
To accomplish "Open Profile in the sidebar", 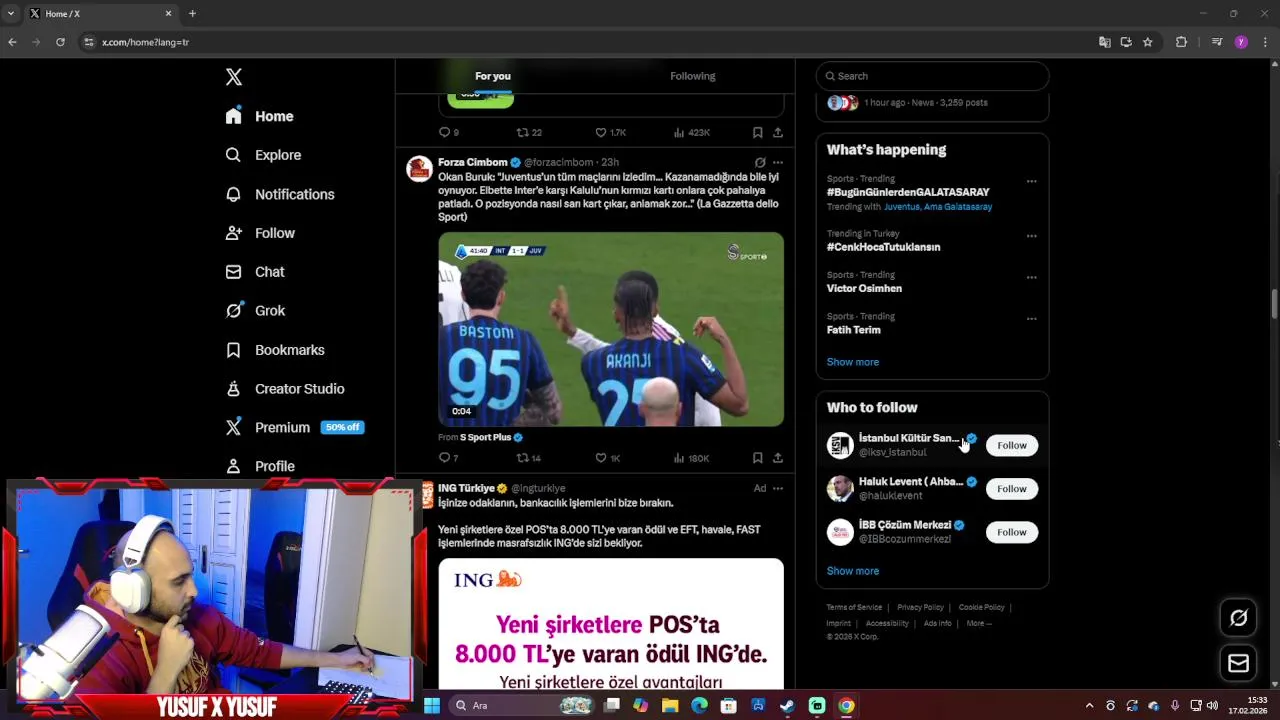I will (x=261, y=466).
